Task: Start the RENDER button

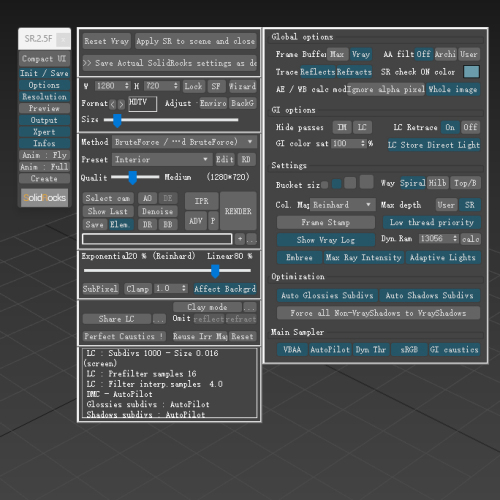Action: 238,211
